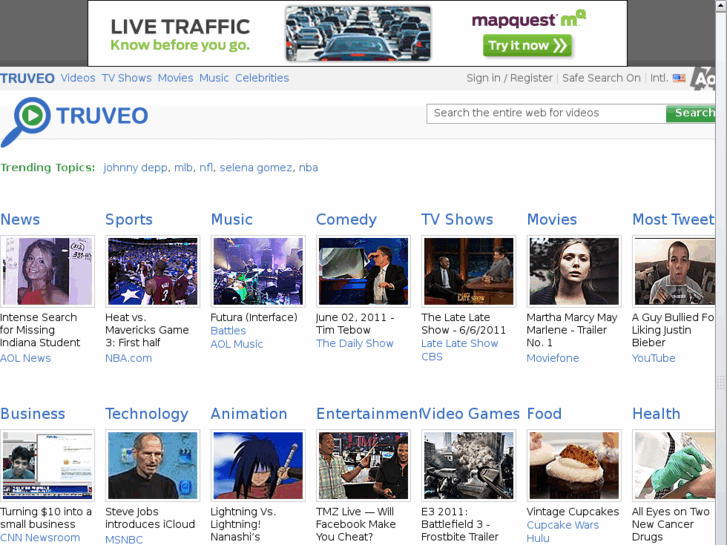Click the Cupcake Wars link
727x545 pixels.
coord(563,525)
